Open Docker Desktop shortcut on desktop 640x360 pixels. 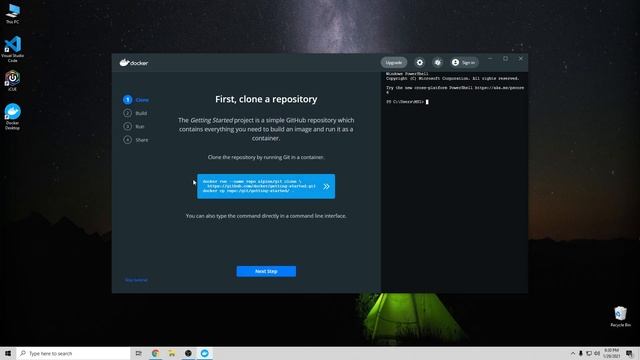12,117
